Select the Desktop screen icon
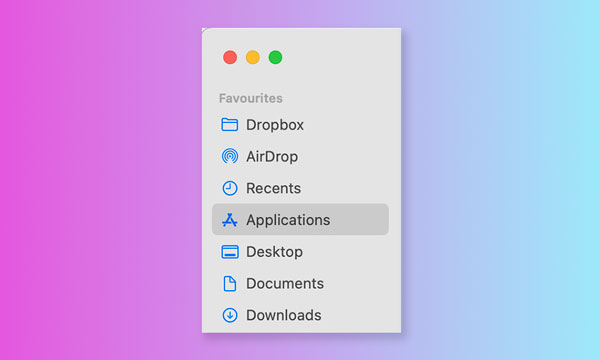 [x=230, y=252]
